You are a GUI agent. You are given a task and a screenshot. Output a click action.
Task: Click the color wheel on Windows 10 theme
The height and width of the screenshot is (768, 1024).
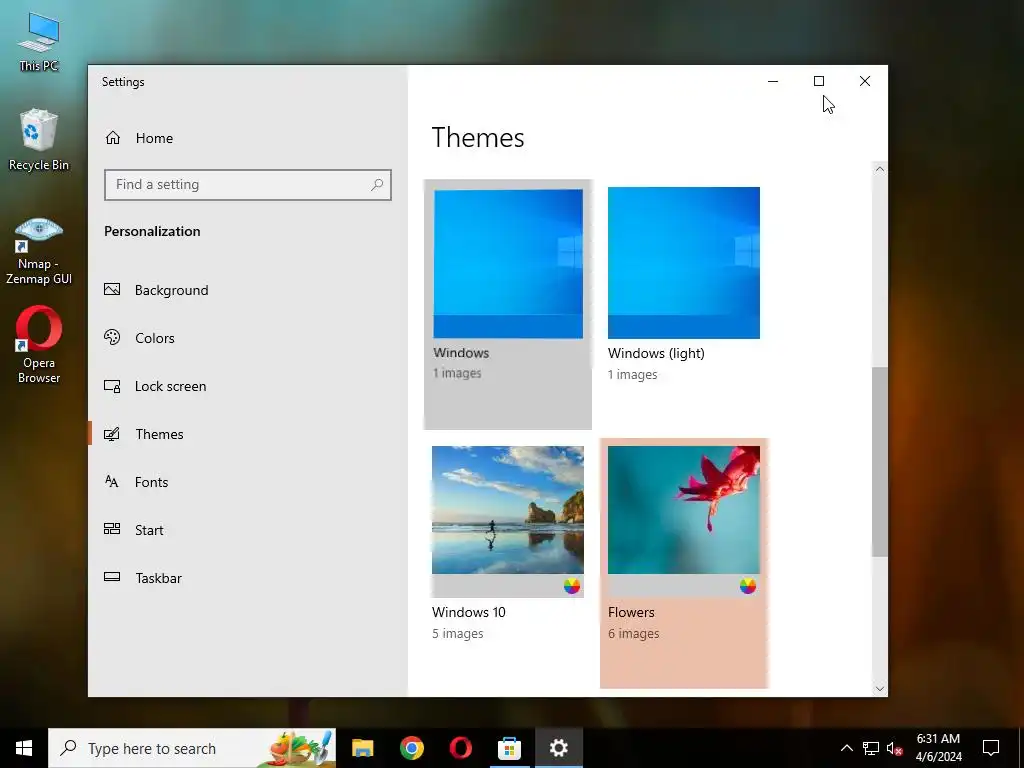571,586
